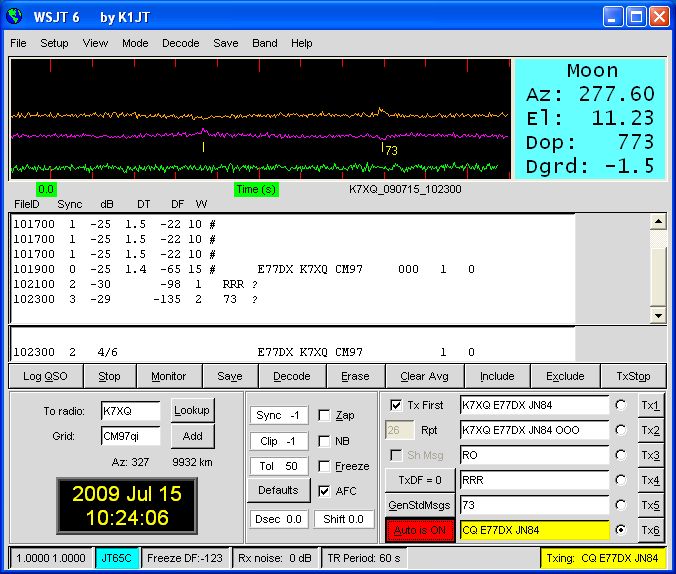Click the K7XQ E77DX JN84 message field
This screenshot has height=574, width=676.
[x=534, y=405]
